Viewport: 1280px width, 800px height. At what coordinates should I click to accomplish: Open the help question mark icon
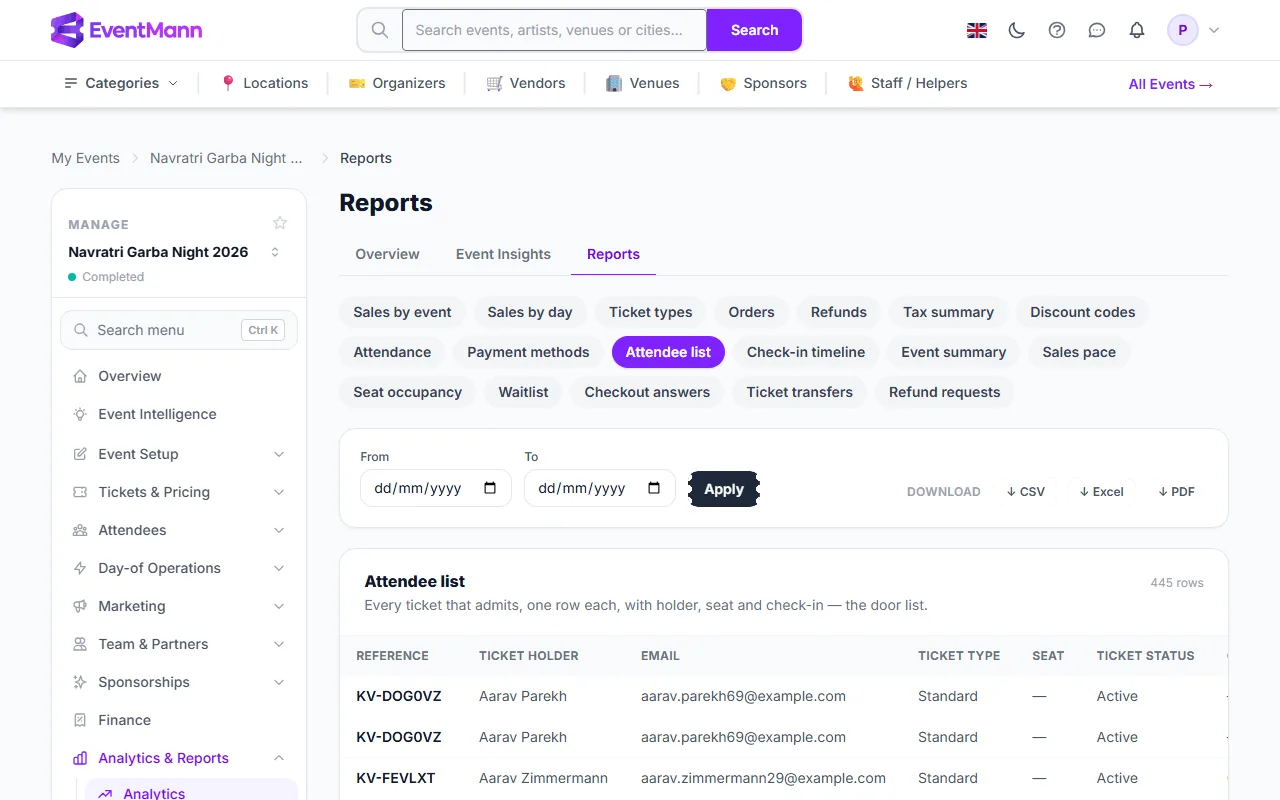[1057, 30]
